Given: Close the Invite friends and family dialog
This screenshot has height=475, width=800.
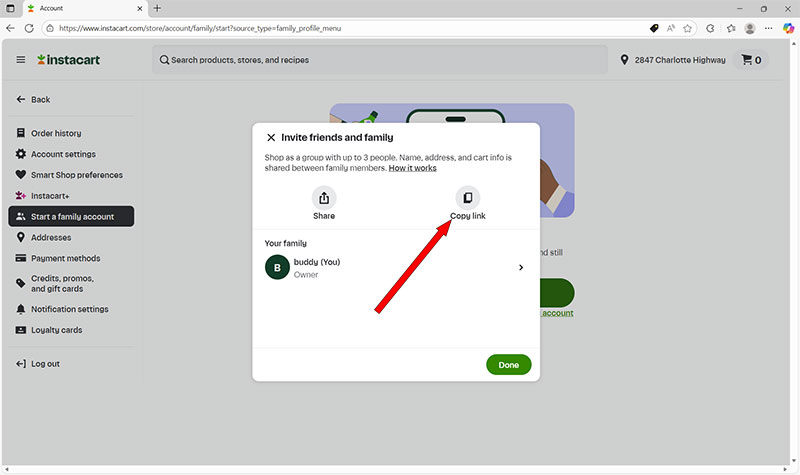Looking at the screenshot, I should coord(271,137).
